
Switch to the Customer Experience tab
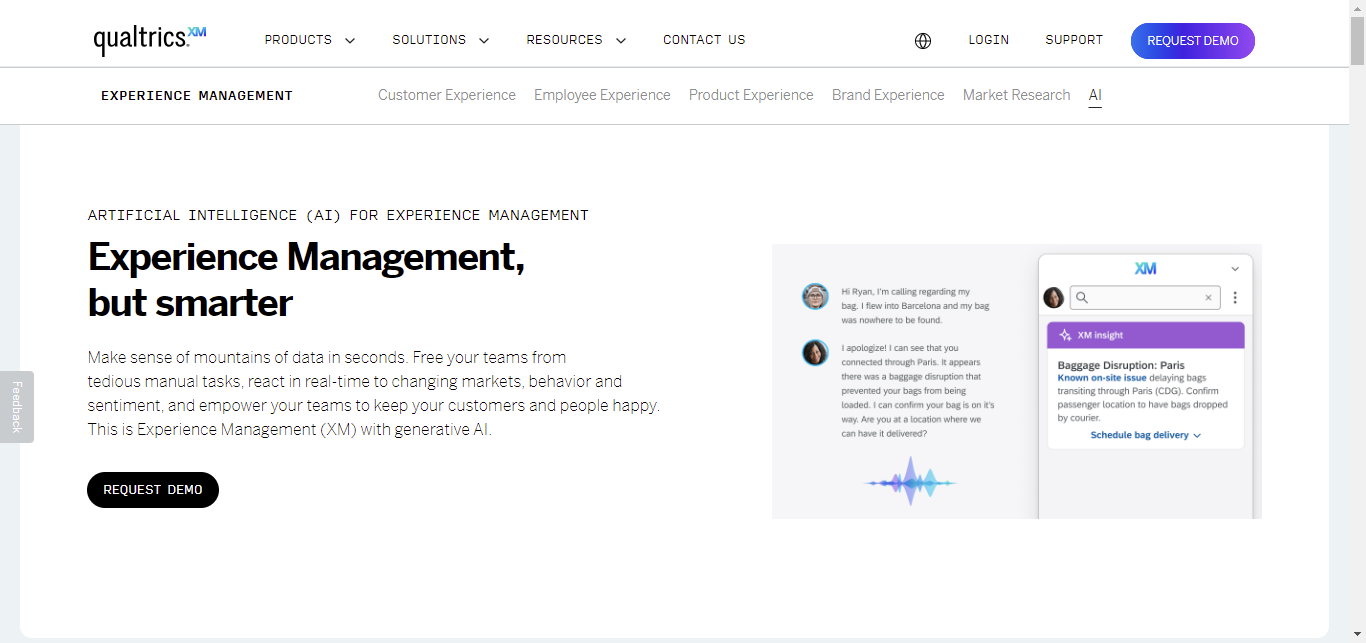(446, 95)
